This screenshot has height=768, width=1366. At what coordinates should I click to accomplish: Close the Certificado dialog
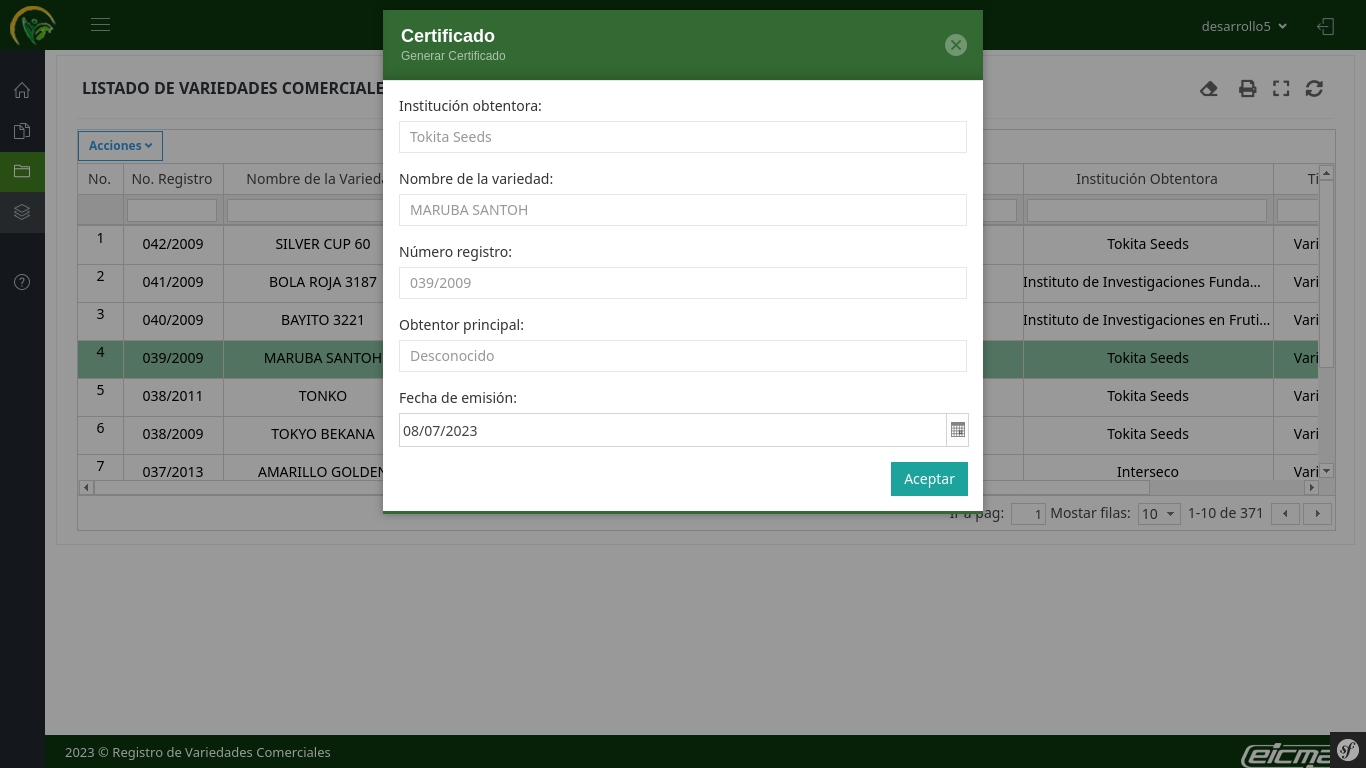[x=955, y=45]
